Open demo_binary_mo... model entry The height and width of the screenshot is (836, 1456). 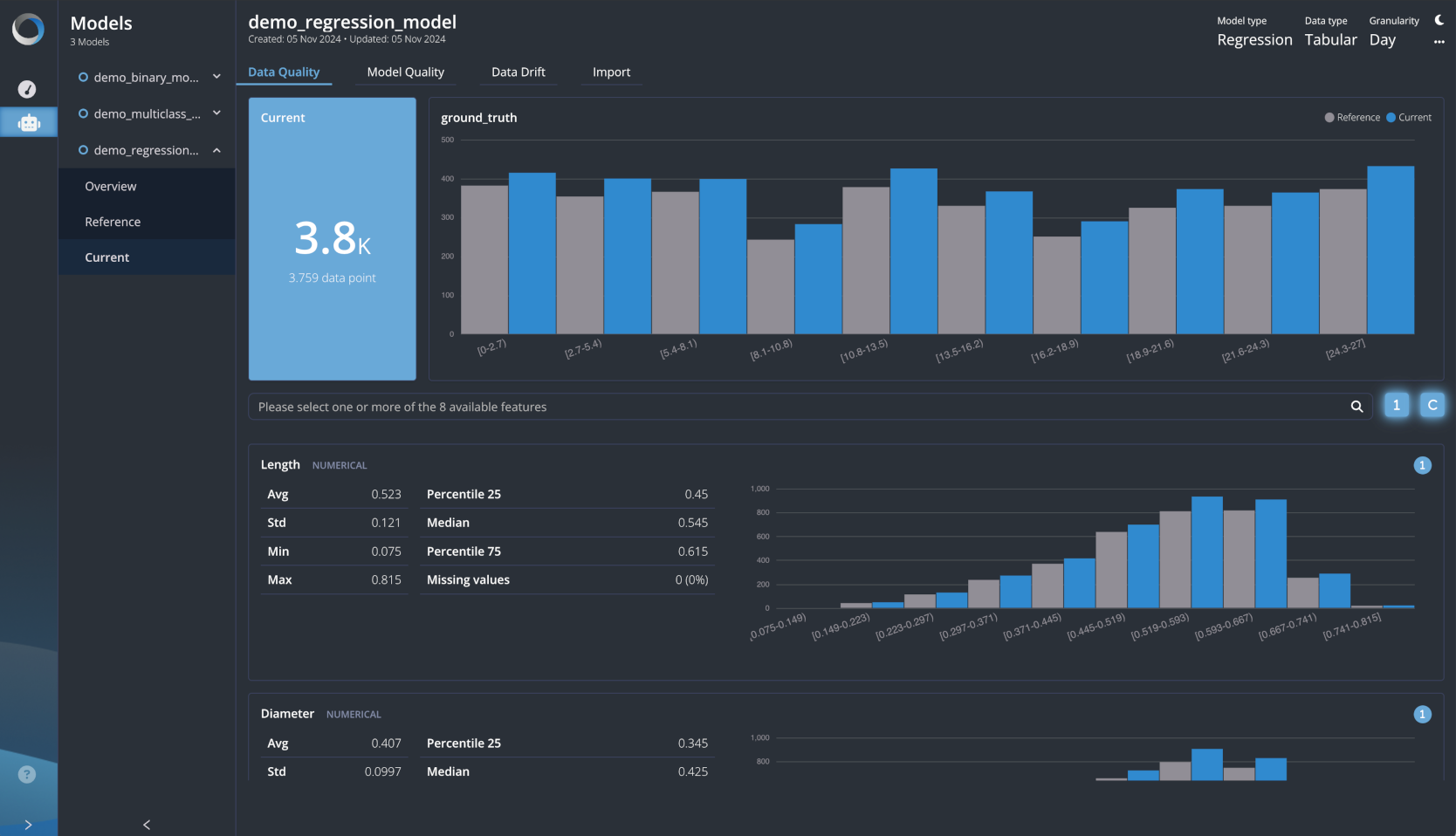click(x=147, y=77)
